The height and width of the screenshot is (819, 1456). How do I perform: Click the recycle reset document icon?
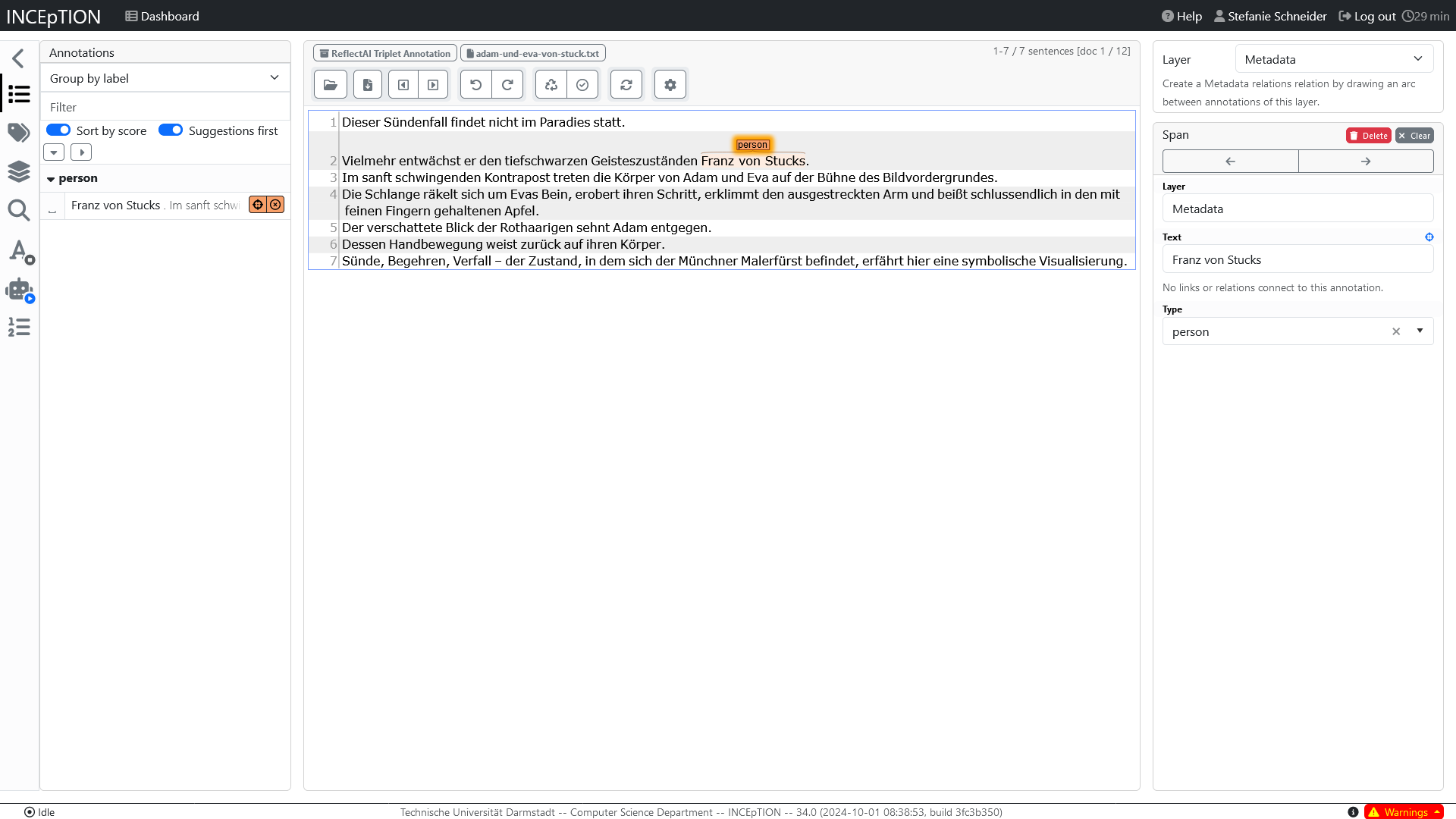click(x=551, y=85)
